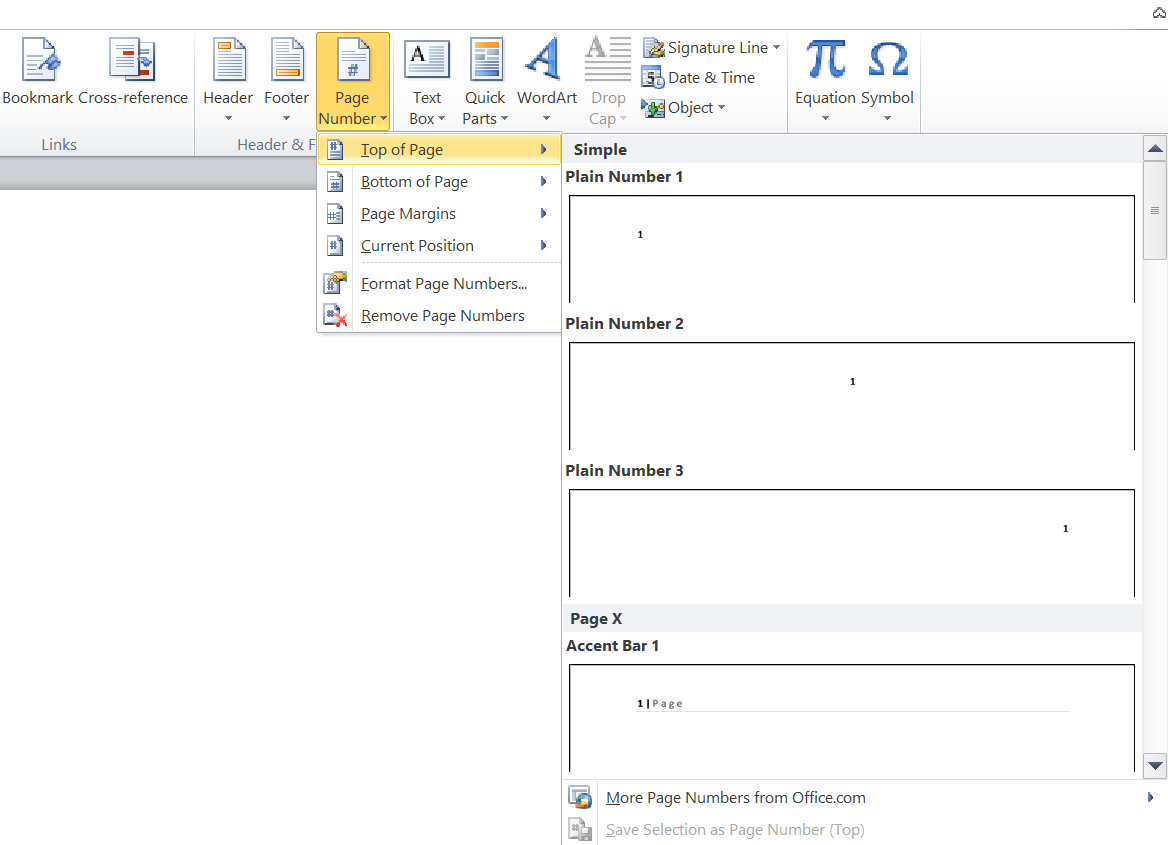Screen dimensions: 1168x845
Task: Click the Save Selection as Page Number icon
Action: [x=580, y=829]
